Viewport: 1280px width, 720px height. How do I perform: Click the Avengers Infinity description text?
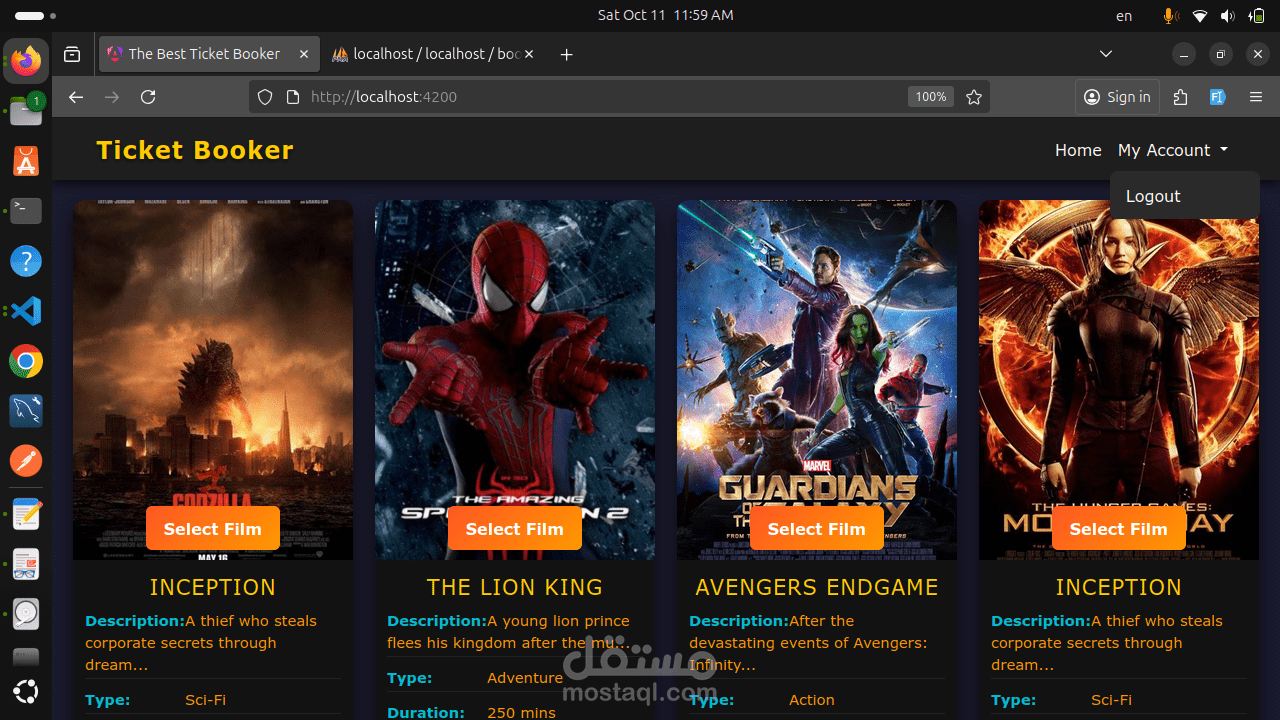808,643
